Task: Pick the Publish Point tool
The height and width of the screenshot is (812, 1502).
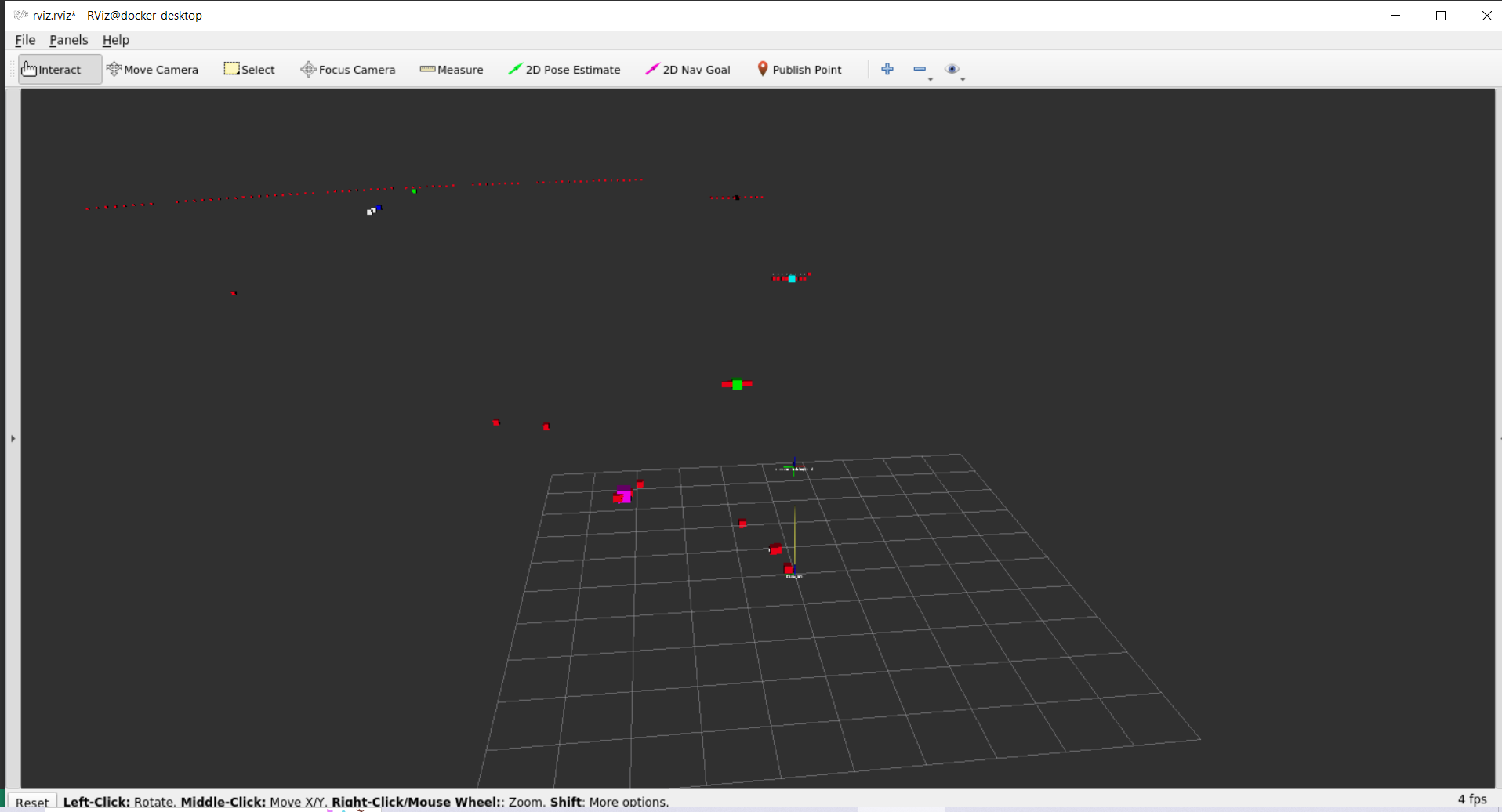Action: pyautogui.click(x=799, y=69)
